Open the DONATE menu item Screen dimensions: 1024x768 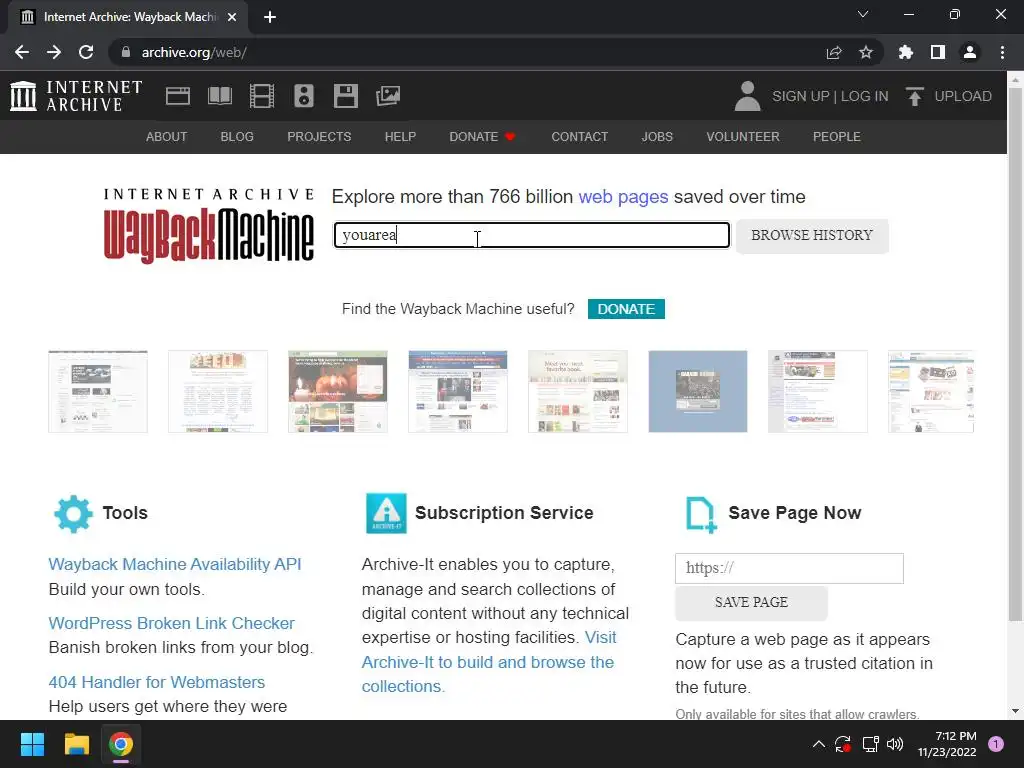pyautogui.click(x=483, y=136)
